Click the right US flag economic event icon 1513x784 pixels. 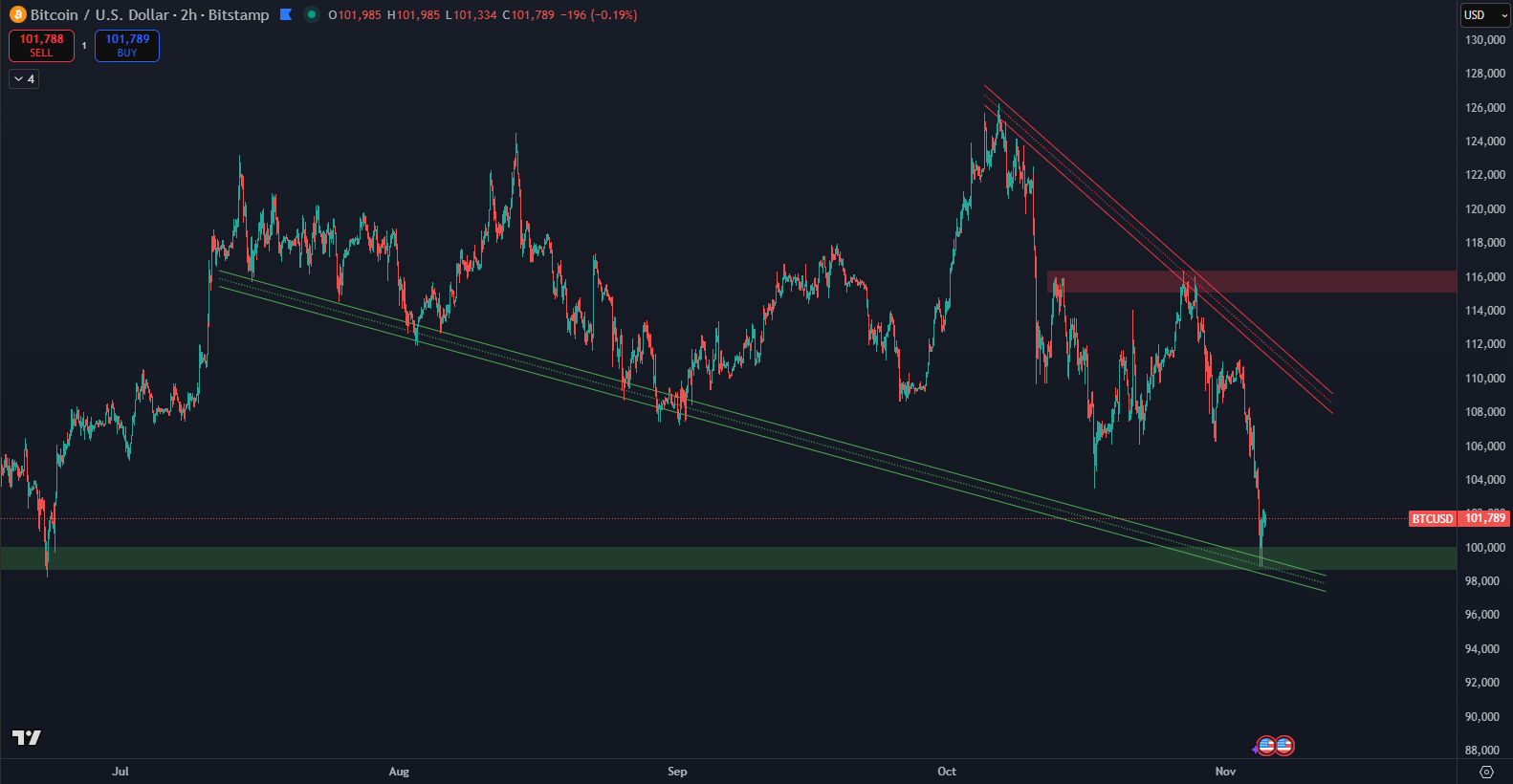pos(1284,746)
